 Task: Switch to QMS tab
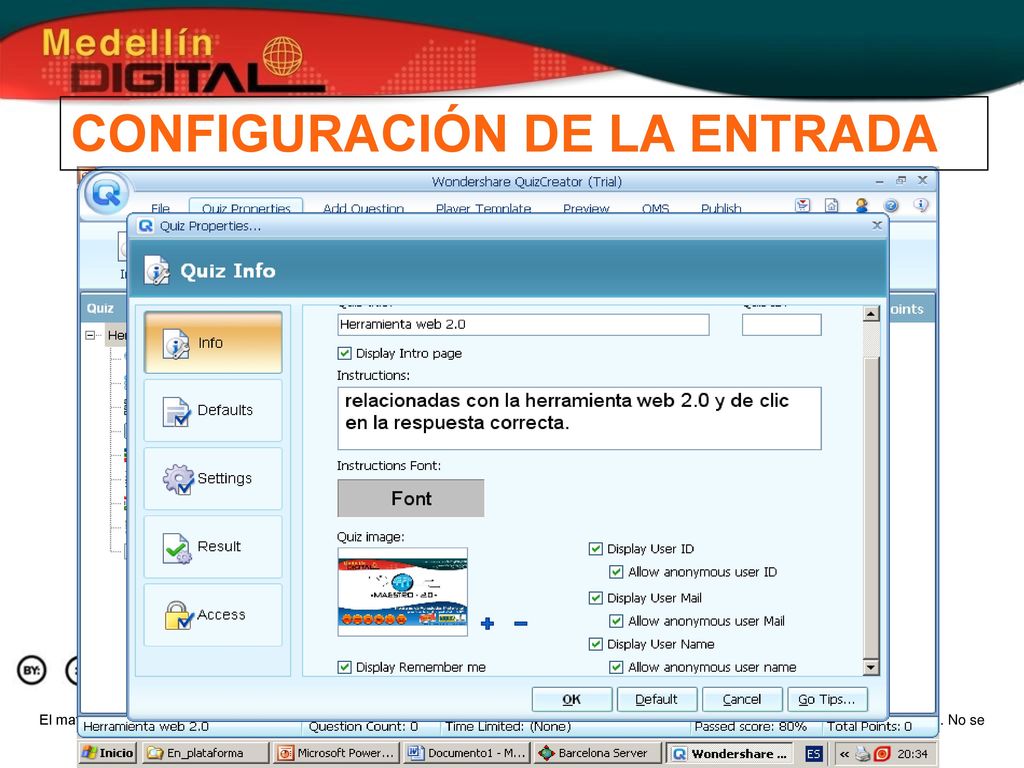(x=655, y=208)
